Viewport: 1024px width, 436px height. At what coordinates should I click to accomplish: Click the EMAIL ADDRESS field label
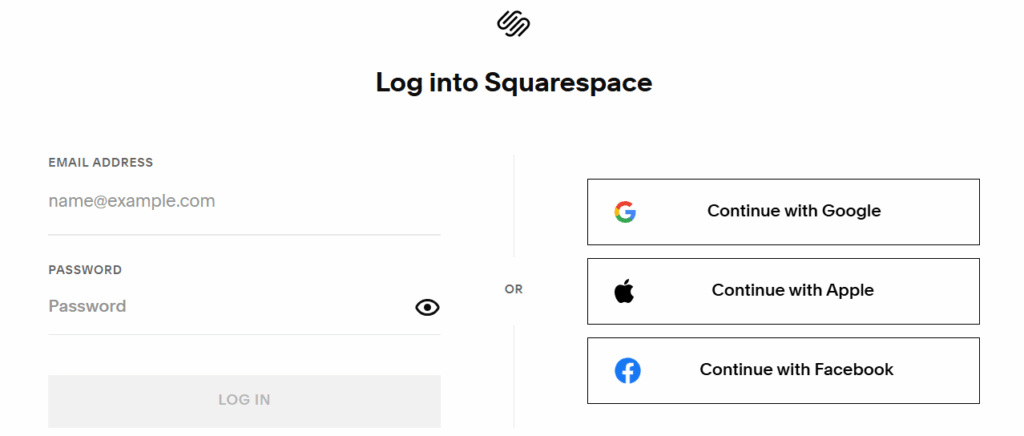point(100,162)
